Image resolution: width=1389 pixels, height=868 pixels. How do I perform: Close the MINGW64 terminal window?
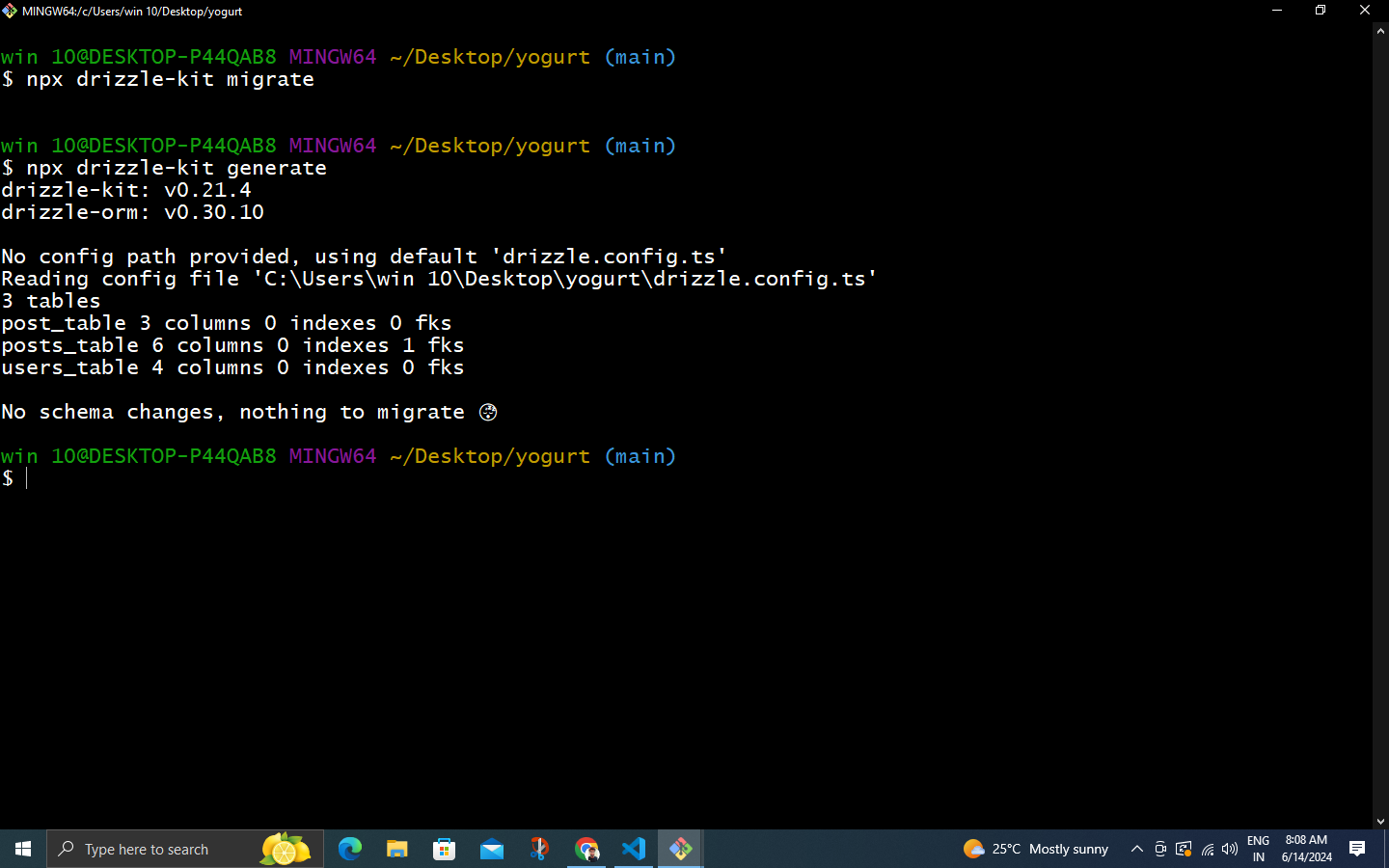pos(1365,11)
